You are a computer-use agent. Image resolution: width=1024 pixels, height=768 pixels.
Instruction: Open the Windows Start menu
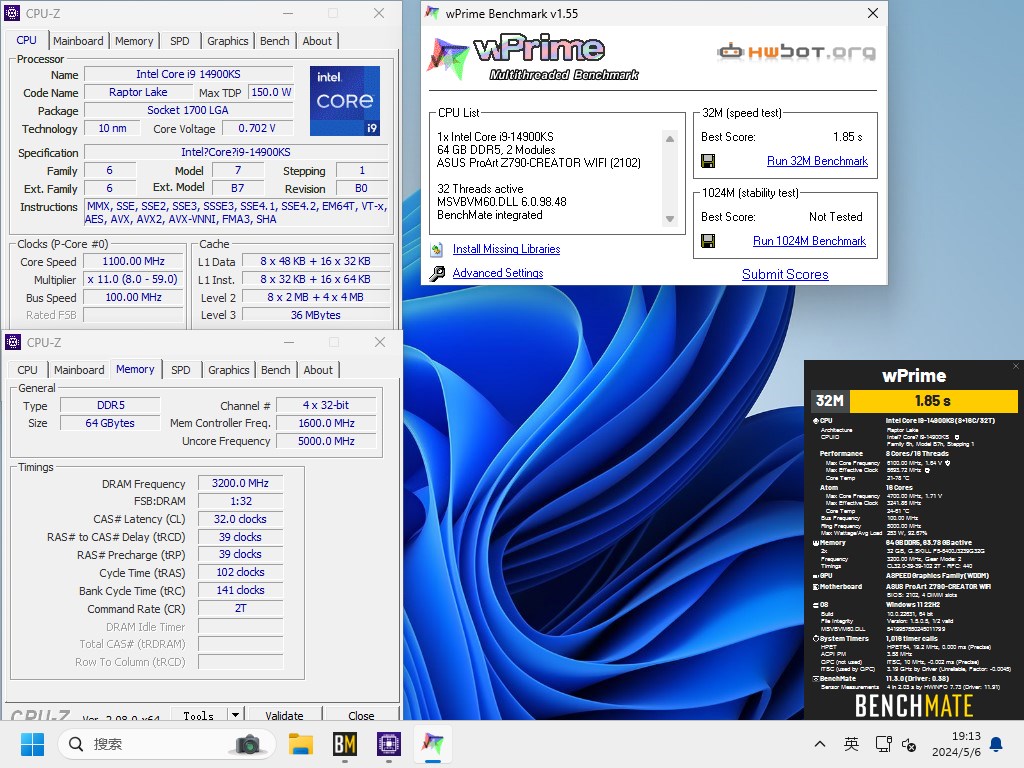click(32, 744)
